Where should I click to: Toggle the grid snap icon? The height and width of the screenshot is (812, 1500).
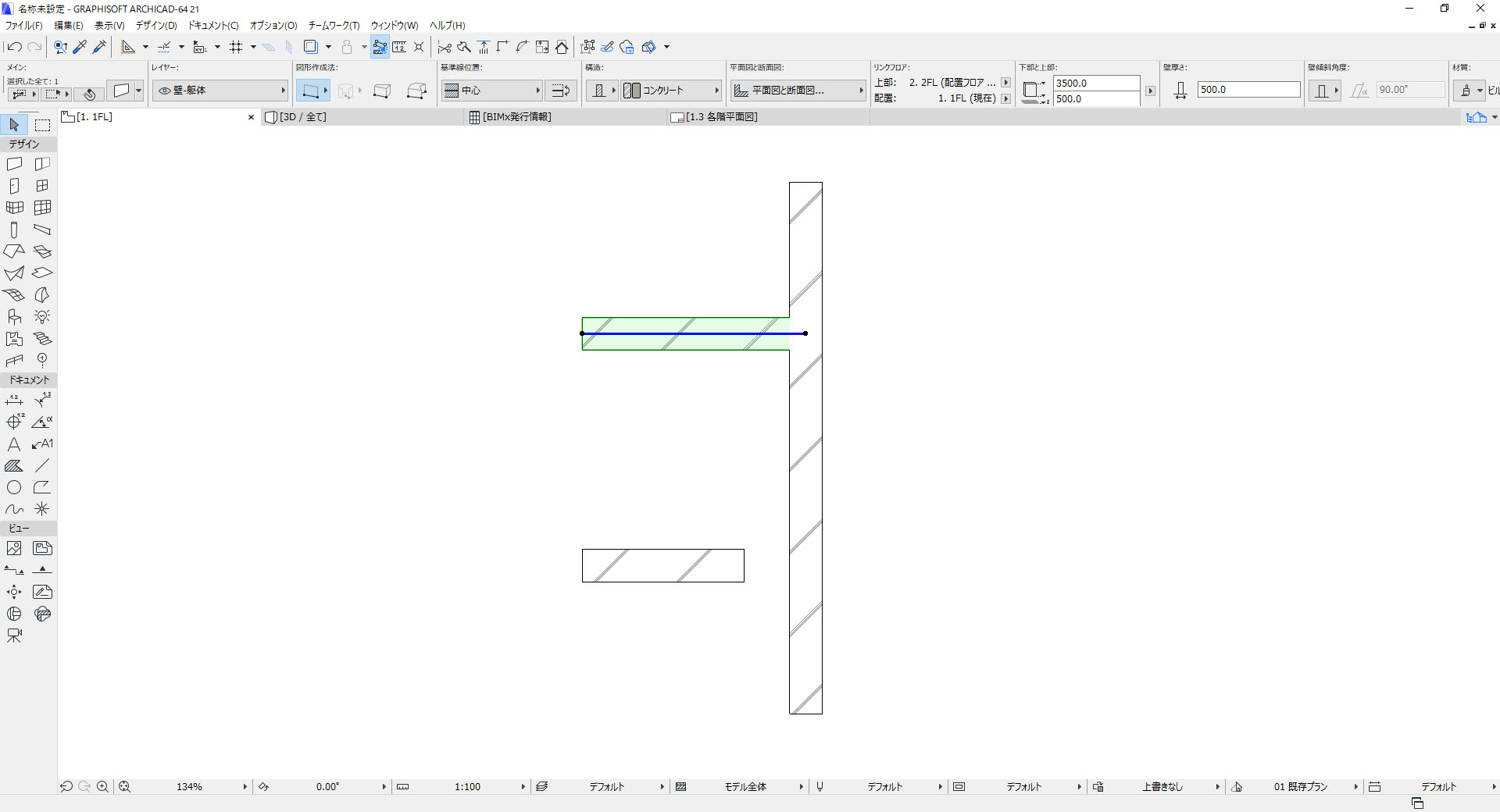pyautogui.click(x=236, y=47)
